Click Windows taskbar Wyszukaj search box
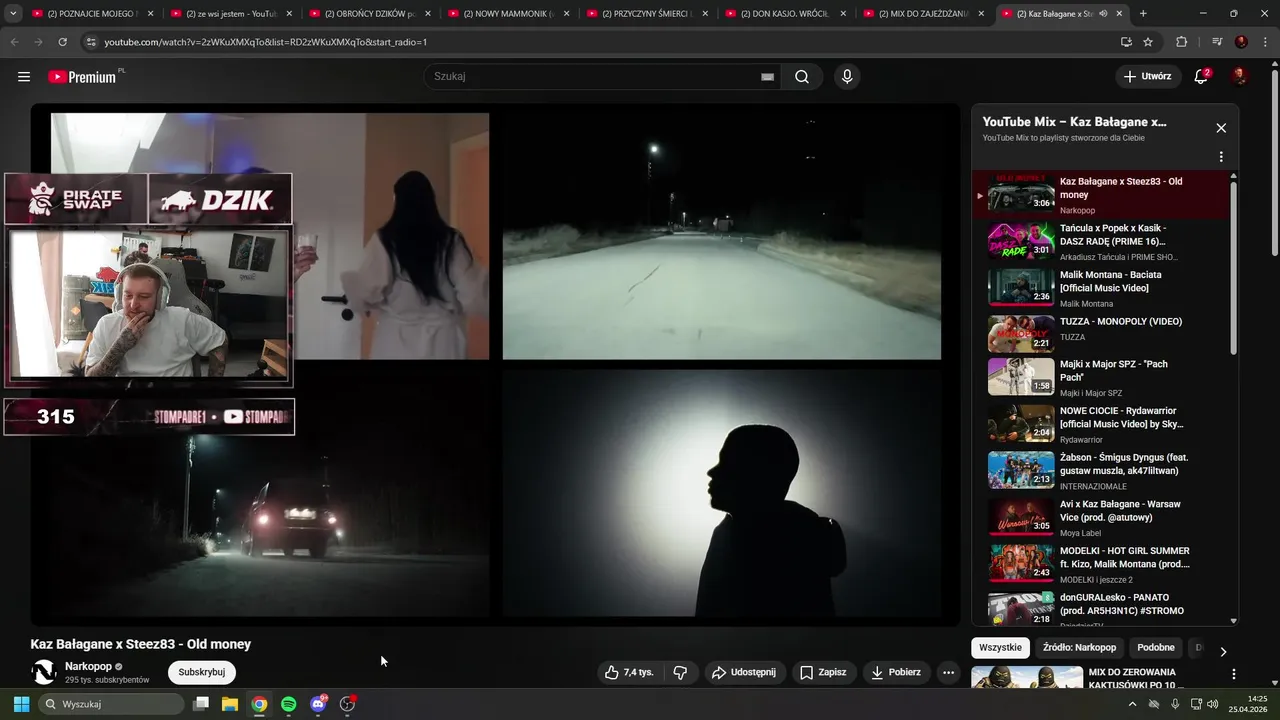 [x=111, y=704]
